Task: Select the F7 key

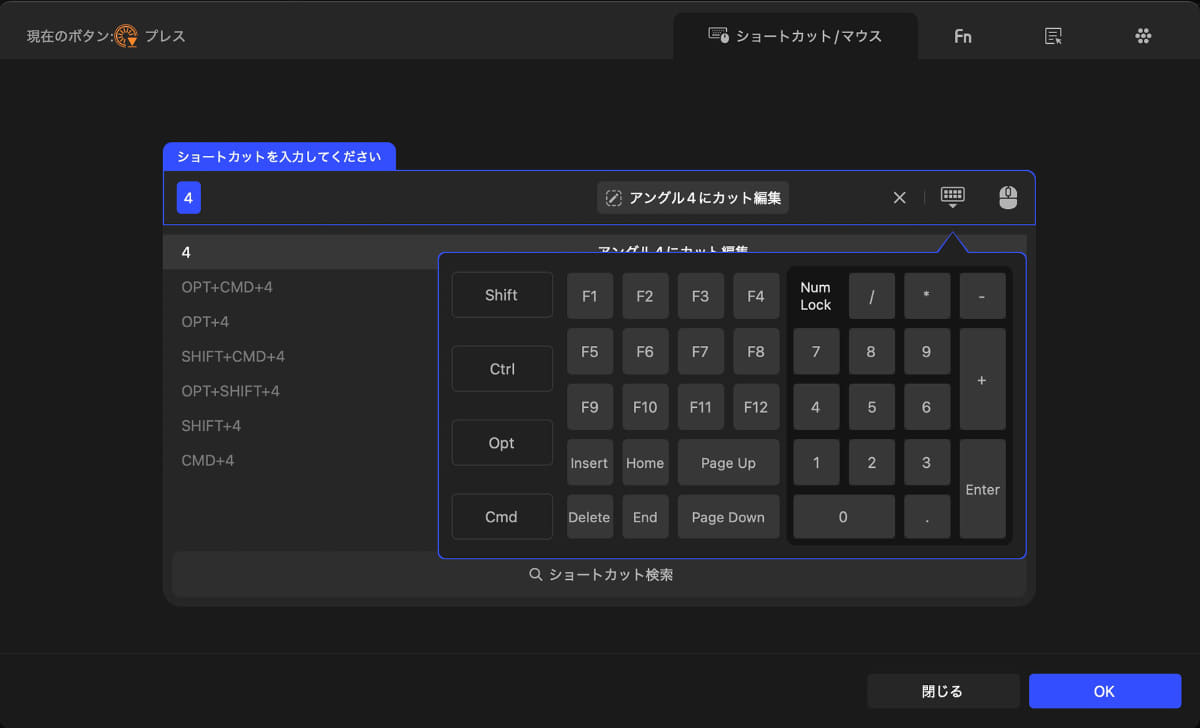Action: click(x=700, y=352)
